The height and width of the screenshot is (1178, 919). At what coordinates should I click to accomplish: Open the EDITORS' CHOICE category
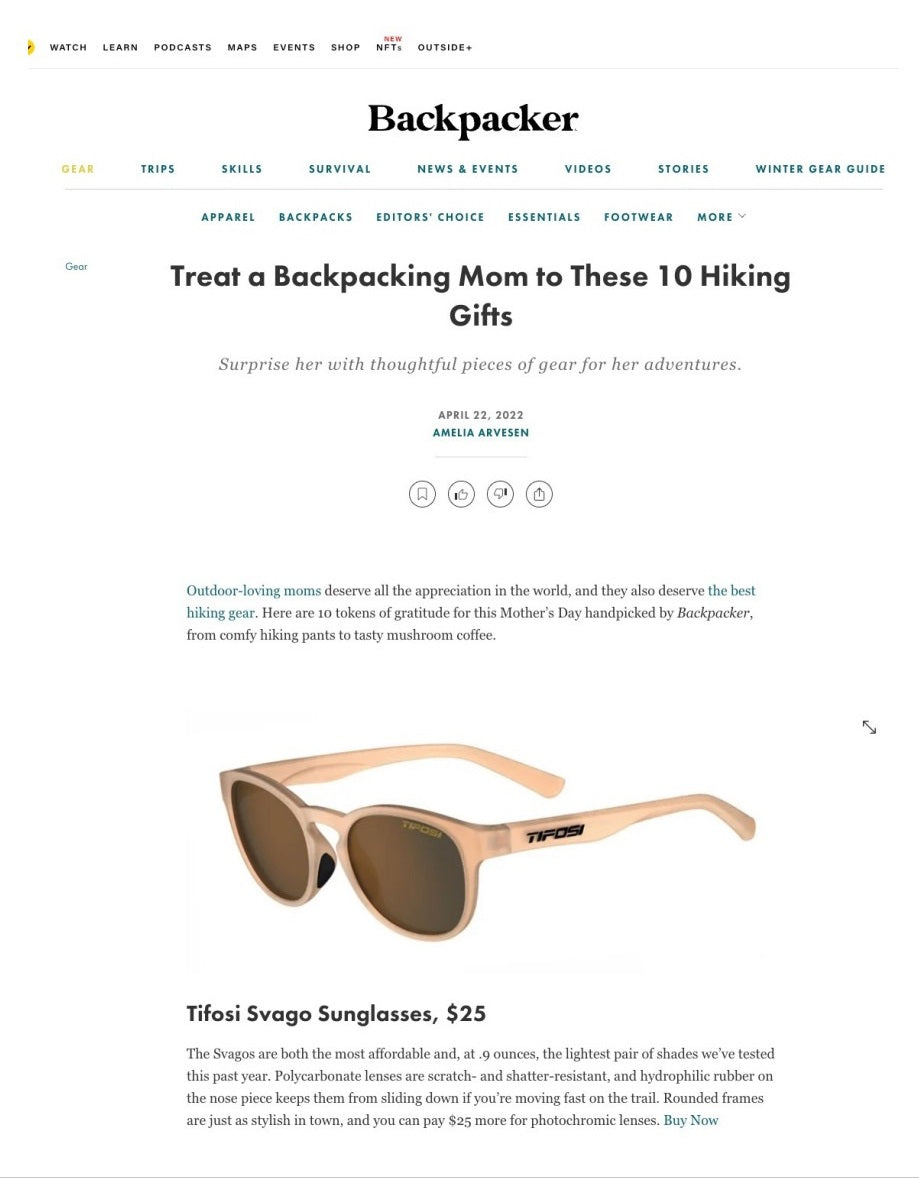(430, 217)
